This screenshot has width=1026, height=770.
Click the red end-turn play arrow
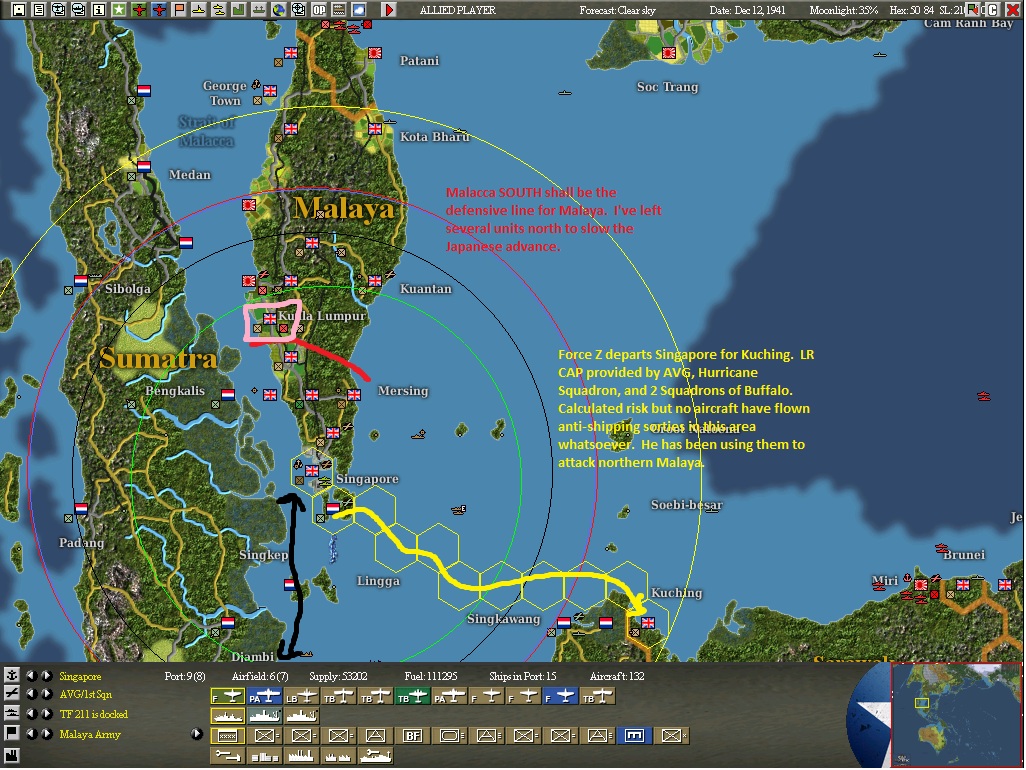point(389,10)
